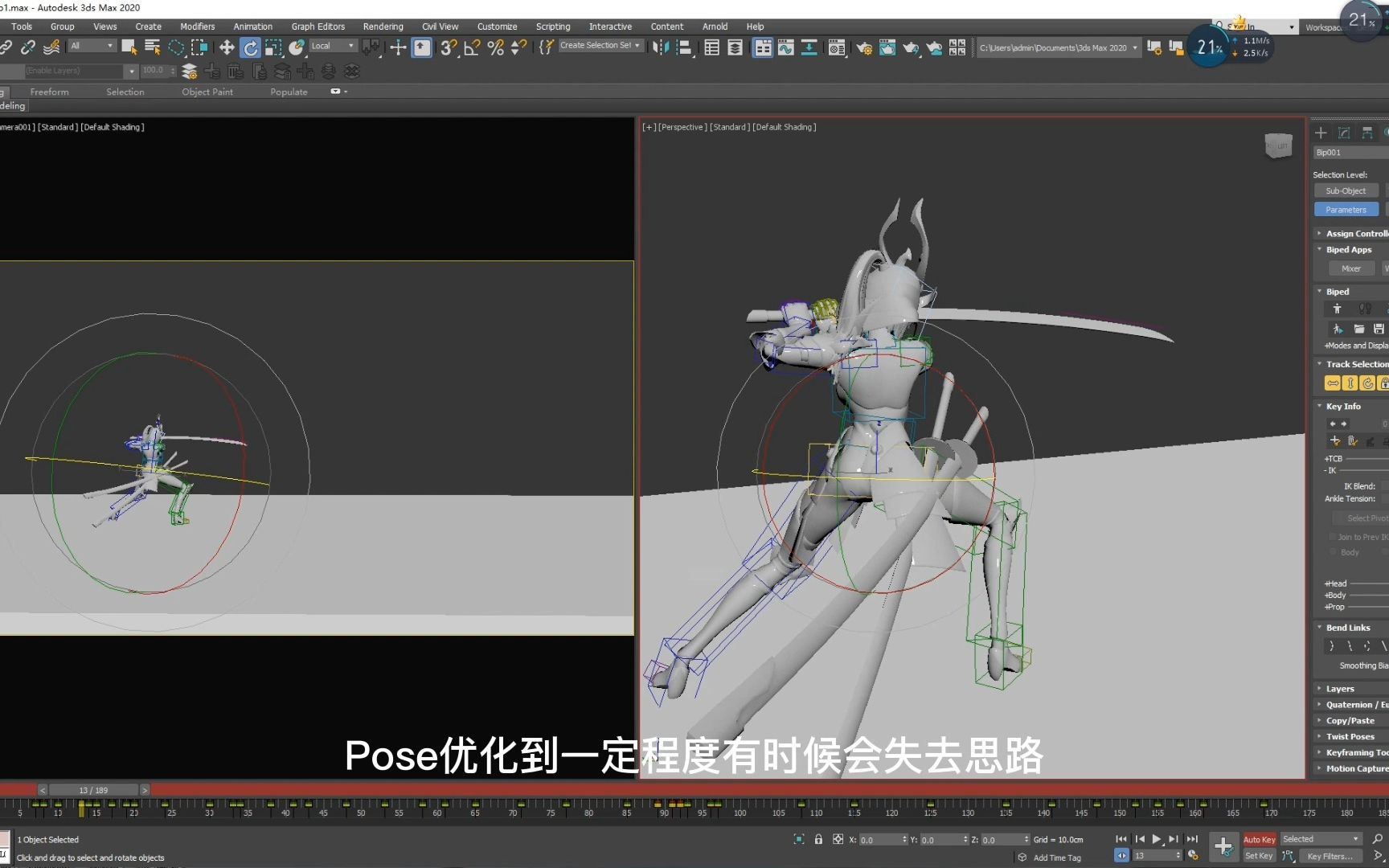Toggle Key Mode next to frame field

click(x=1121, y=856)
